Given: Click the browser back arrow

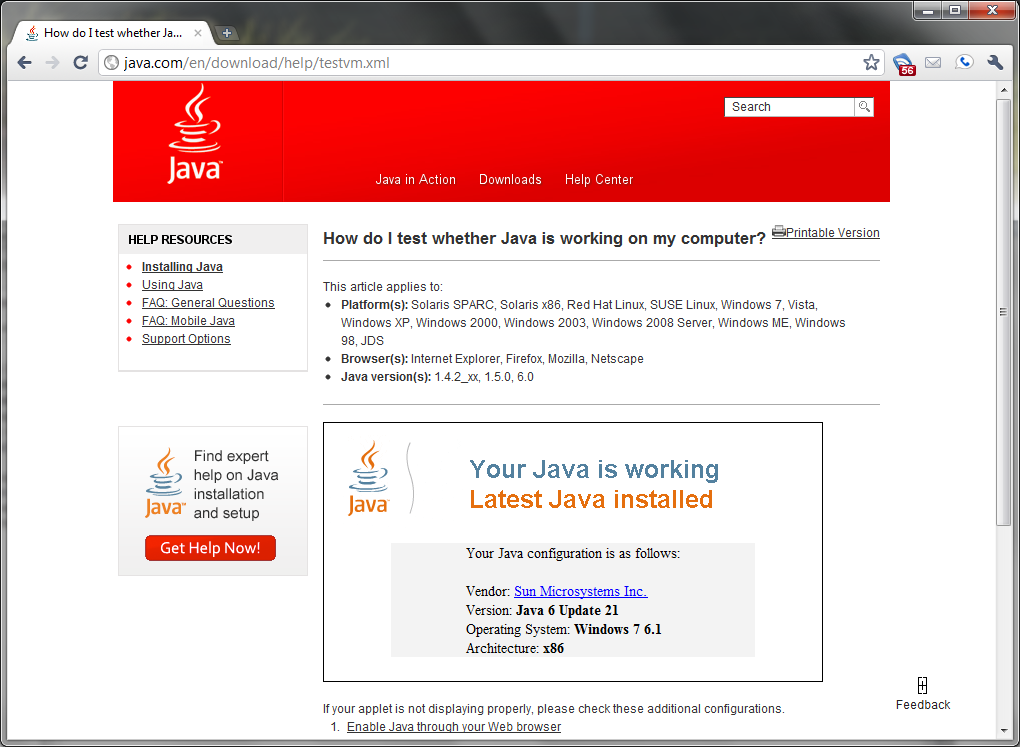Looking at the screenshot, I should pyautogui.click(x=25, y=63).
